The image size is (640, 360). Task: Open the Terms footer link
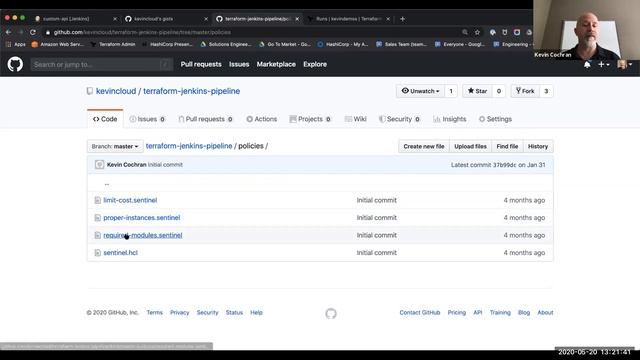155,312
